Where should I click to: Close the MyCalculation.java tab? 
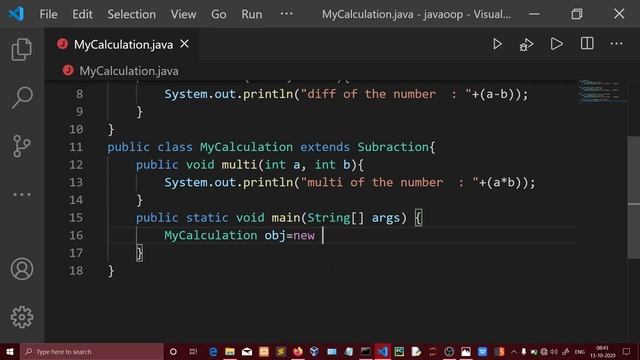(x=184, y=44)
